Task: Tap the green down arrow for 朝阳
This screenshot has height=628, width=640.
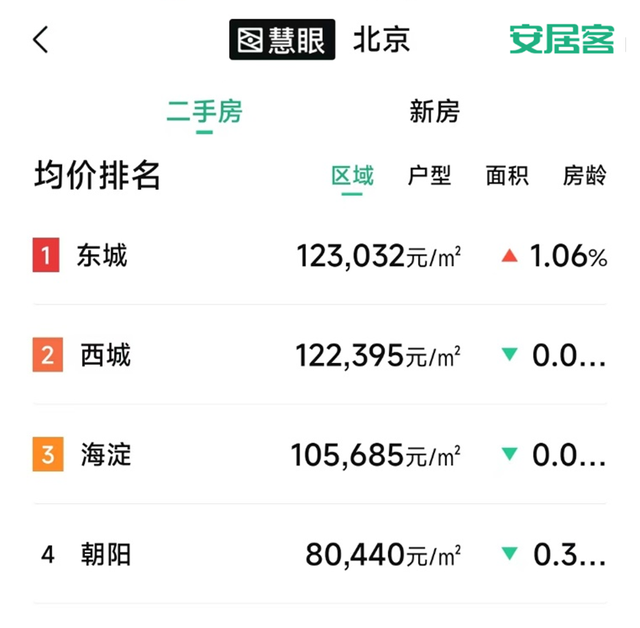Action: coord(510,554)
